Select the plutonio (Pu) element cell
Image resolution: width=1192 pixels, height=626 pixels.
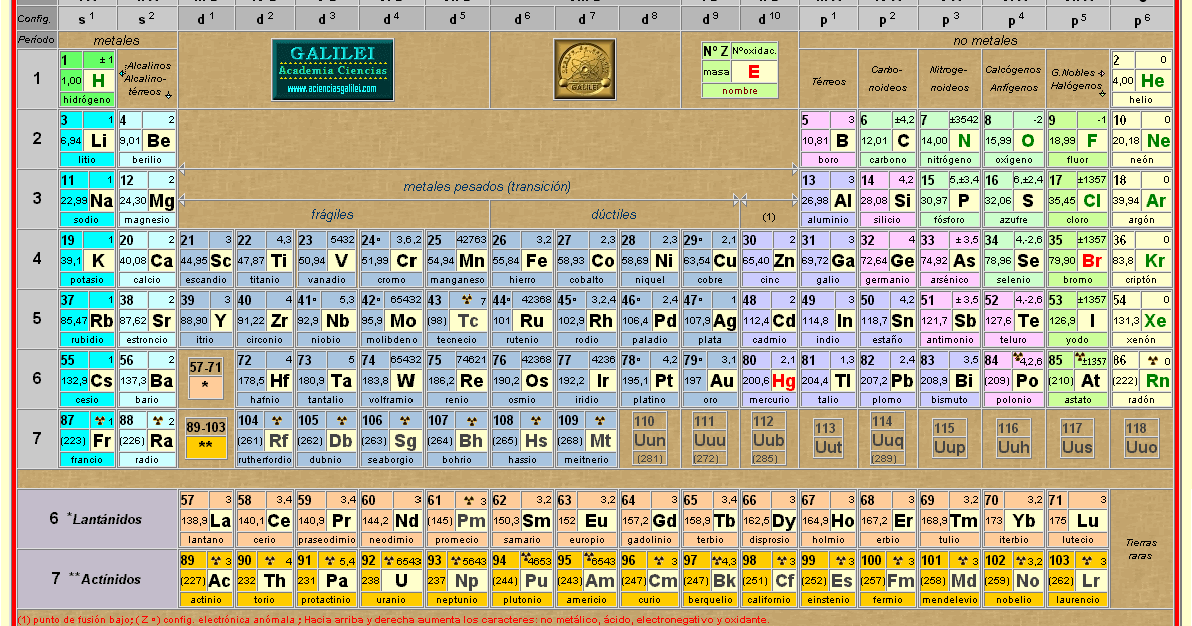(522, 579)
